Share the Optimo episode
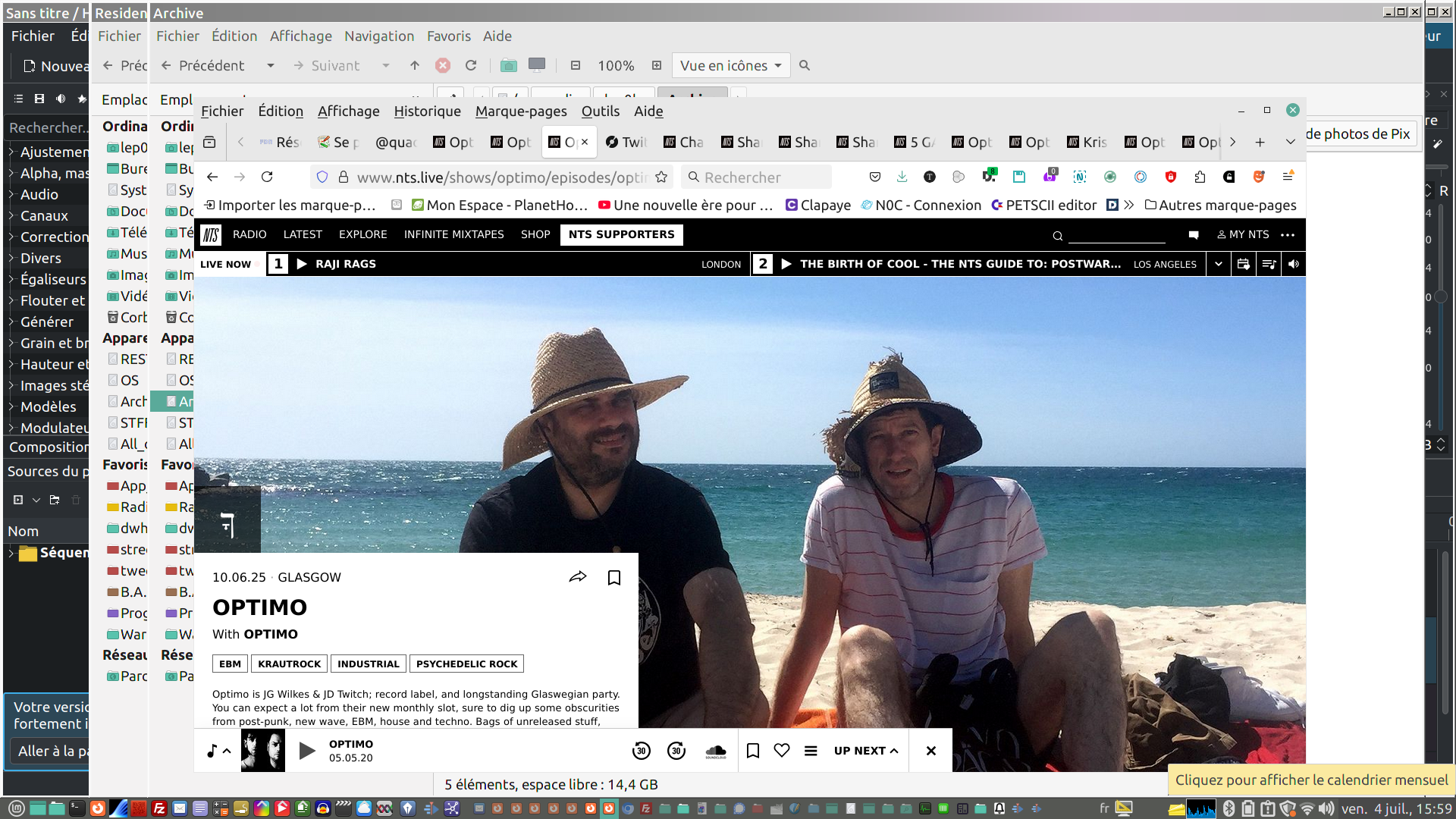1456x819 pixels. click(578, 577)
